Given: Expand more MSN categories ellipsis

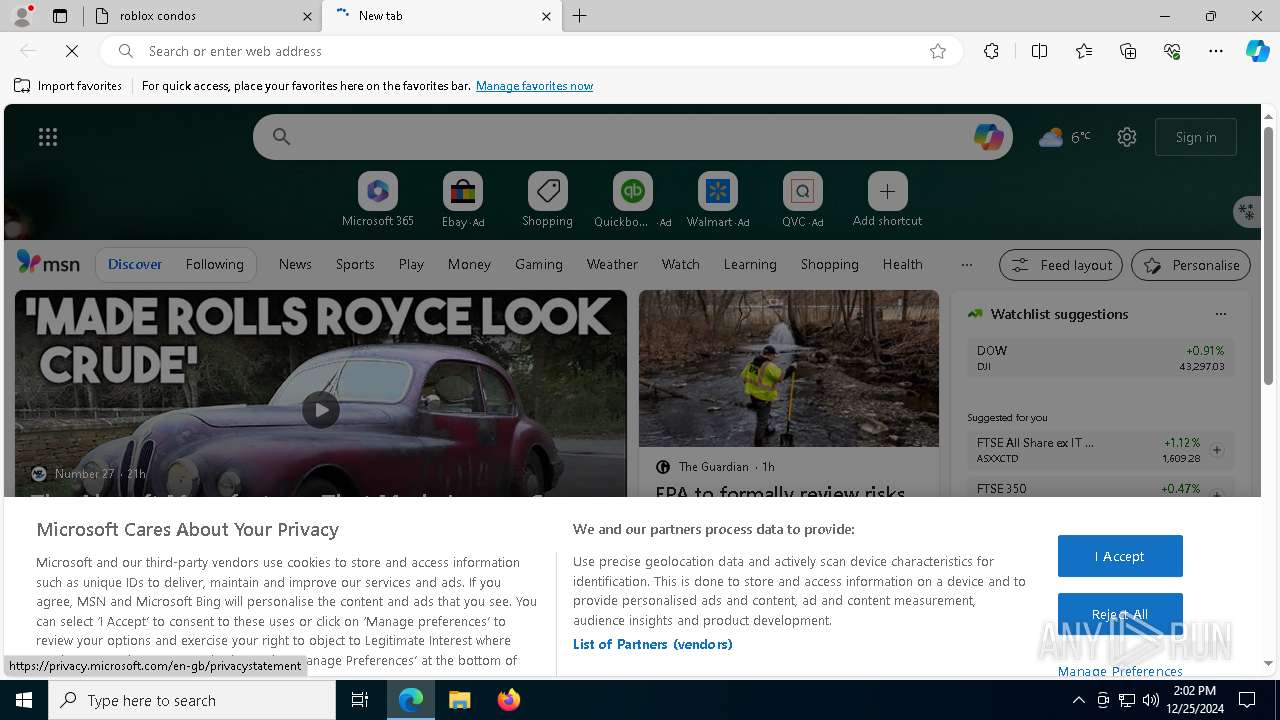Looking at the screenshot, I should click(x=966, y=264).
